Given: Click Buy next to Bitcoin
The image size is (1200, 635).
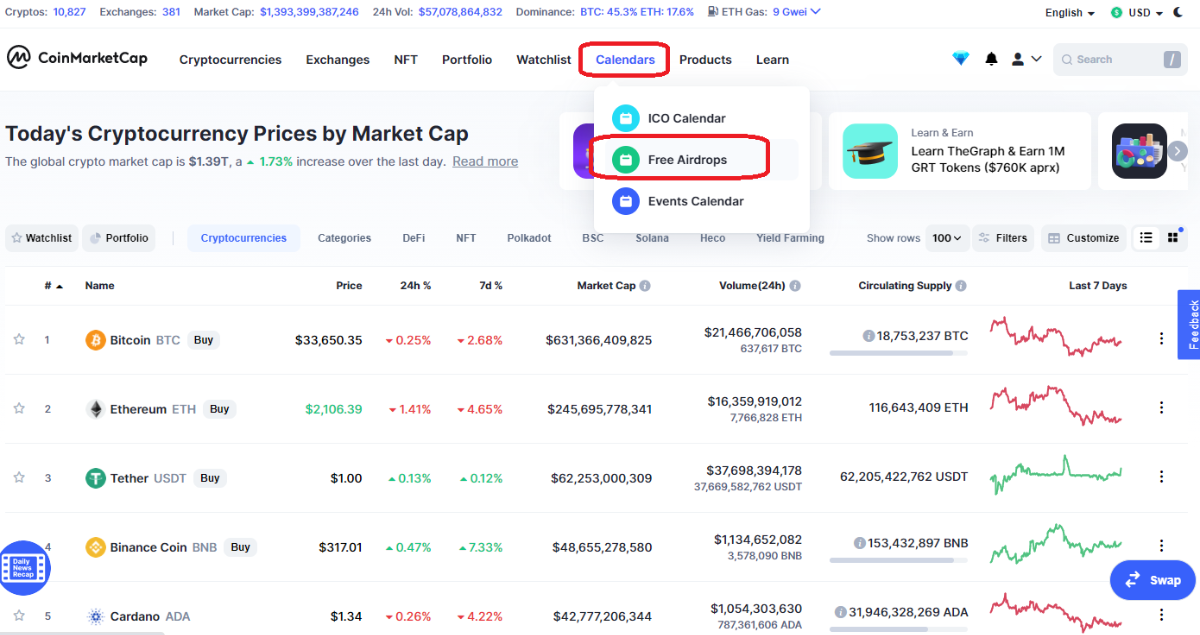Looking at the screenshot, I should click(203, 340).
